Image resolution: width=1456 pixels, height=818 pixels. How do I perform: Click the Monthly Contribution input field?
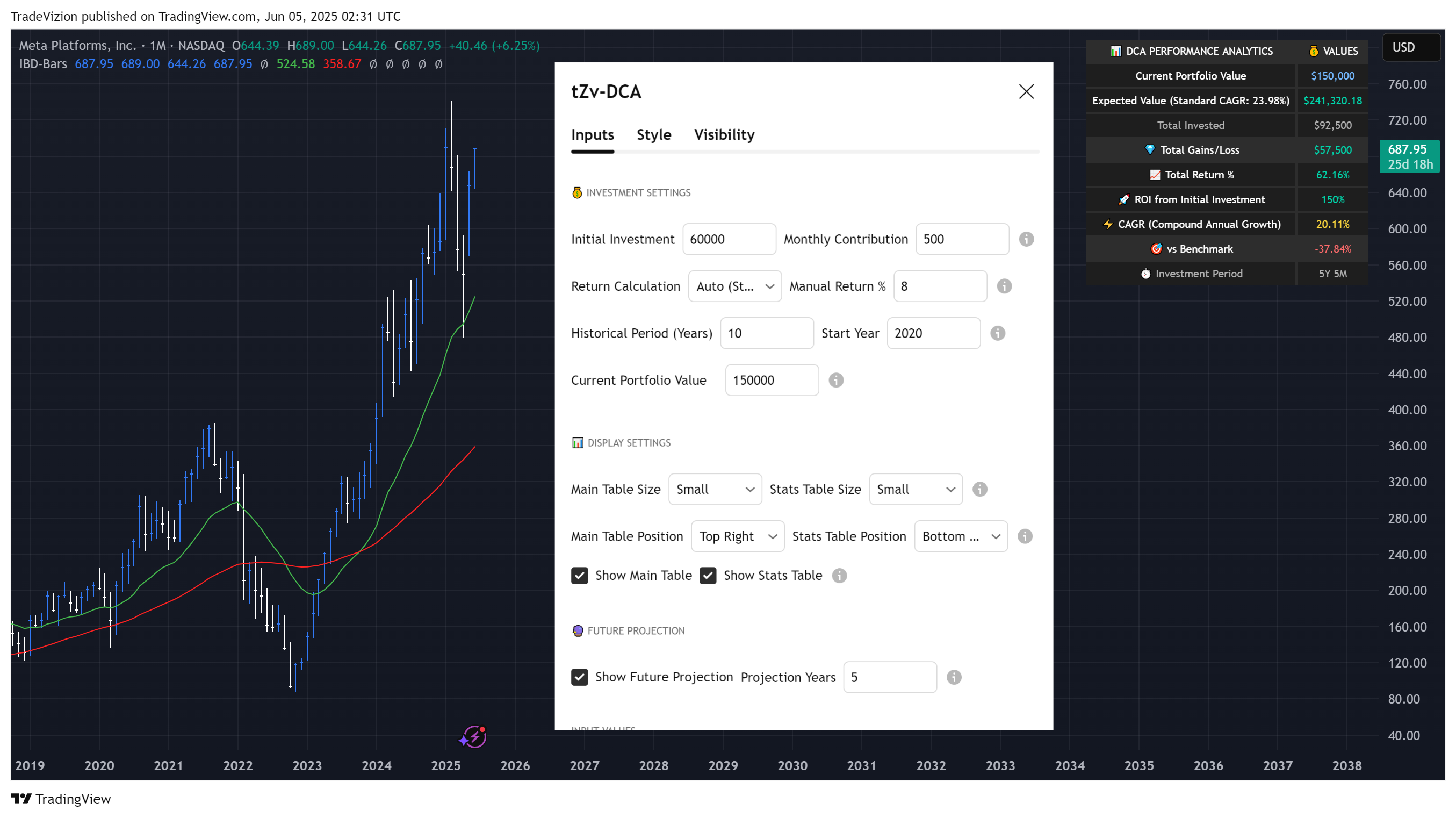pos(962,239)
